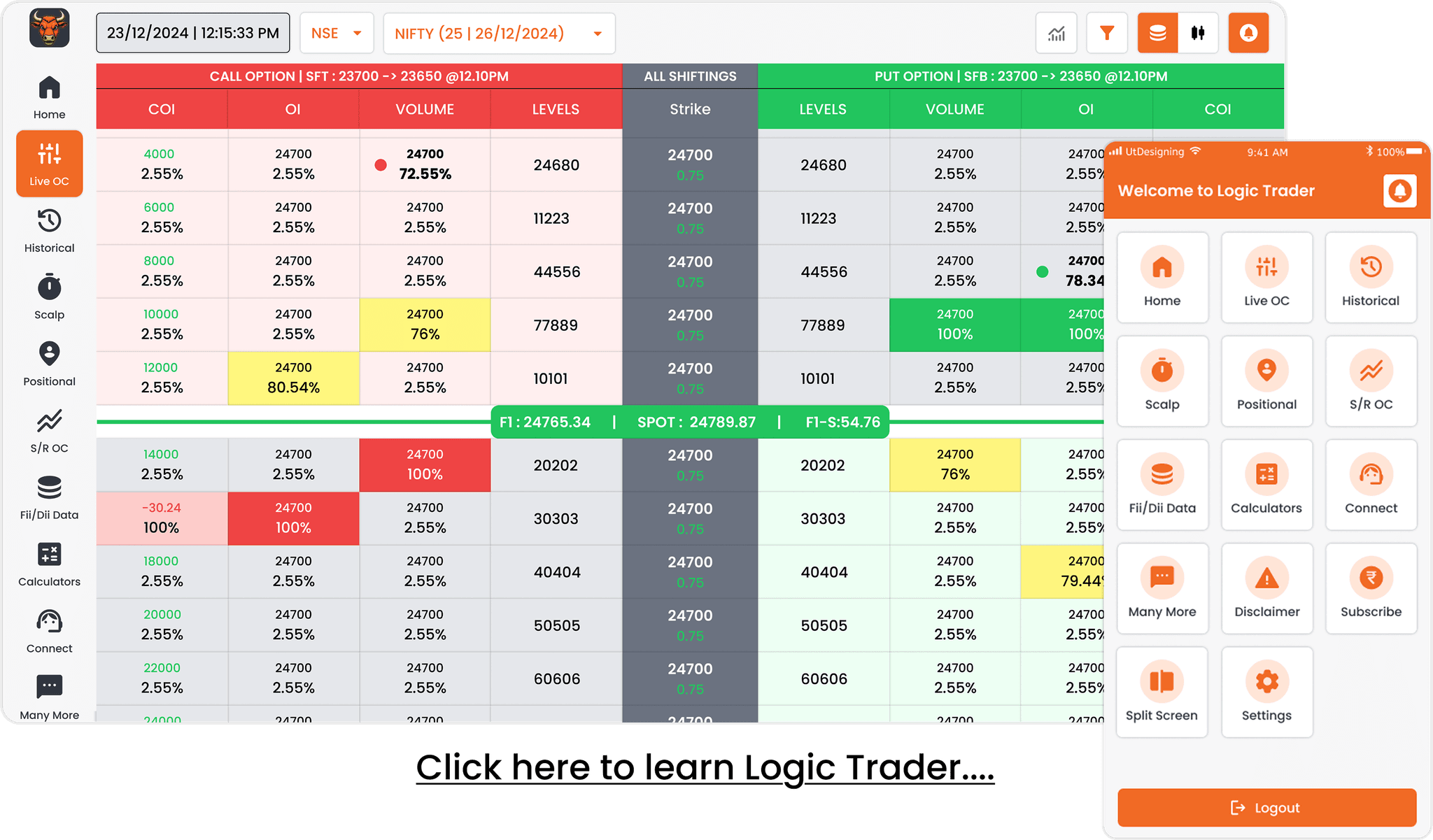
Task: Open Positional in the left sidebar
Action: (49, 364)
